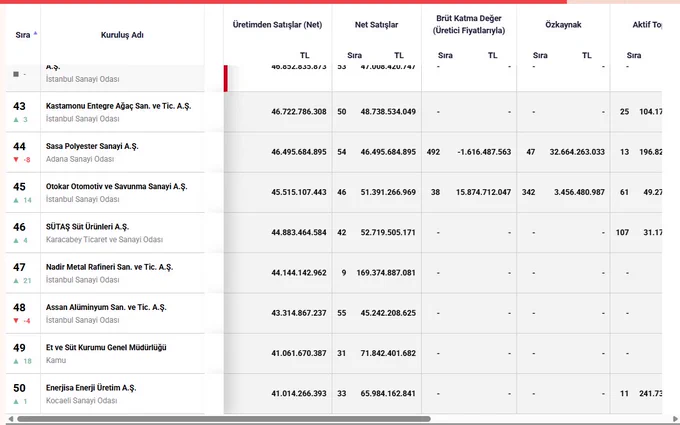Click rank number 43
680x425 pixels.
click(19, 106)
